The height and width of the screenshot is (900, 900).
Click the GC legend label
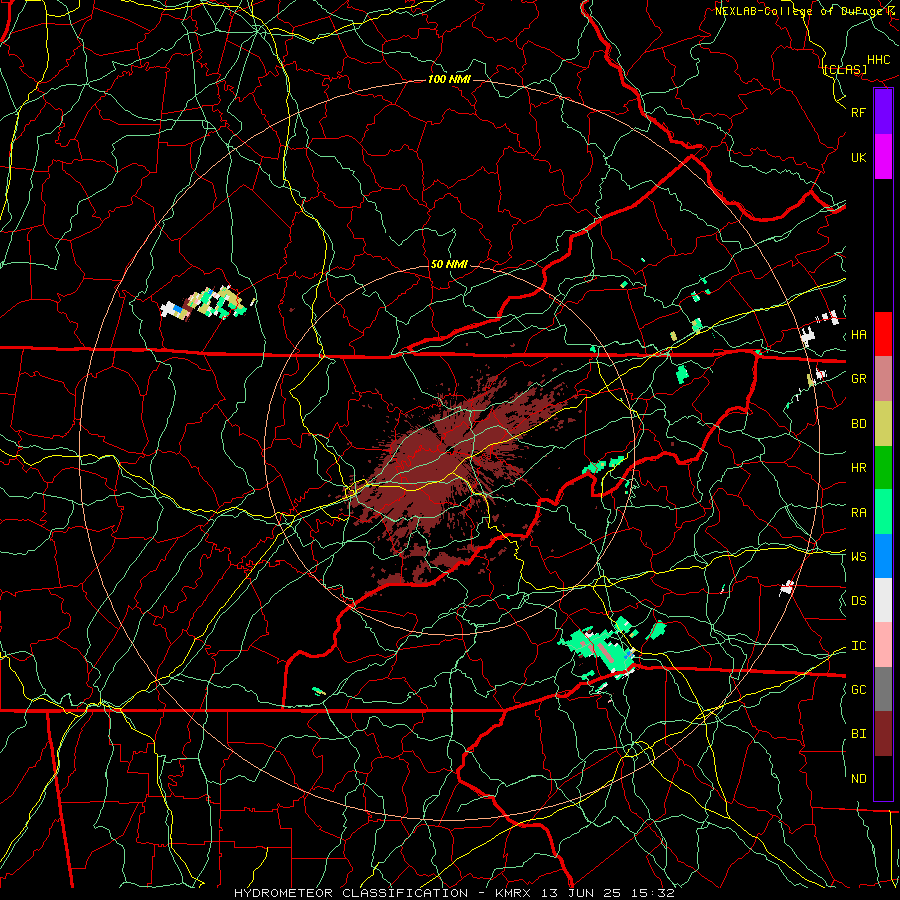[x=858, y=690]
